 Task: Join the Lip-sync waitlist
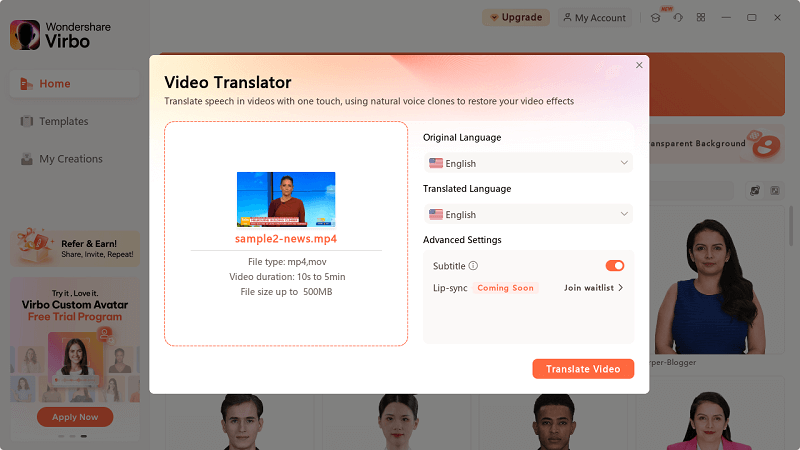[x=593, y=288]
